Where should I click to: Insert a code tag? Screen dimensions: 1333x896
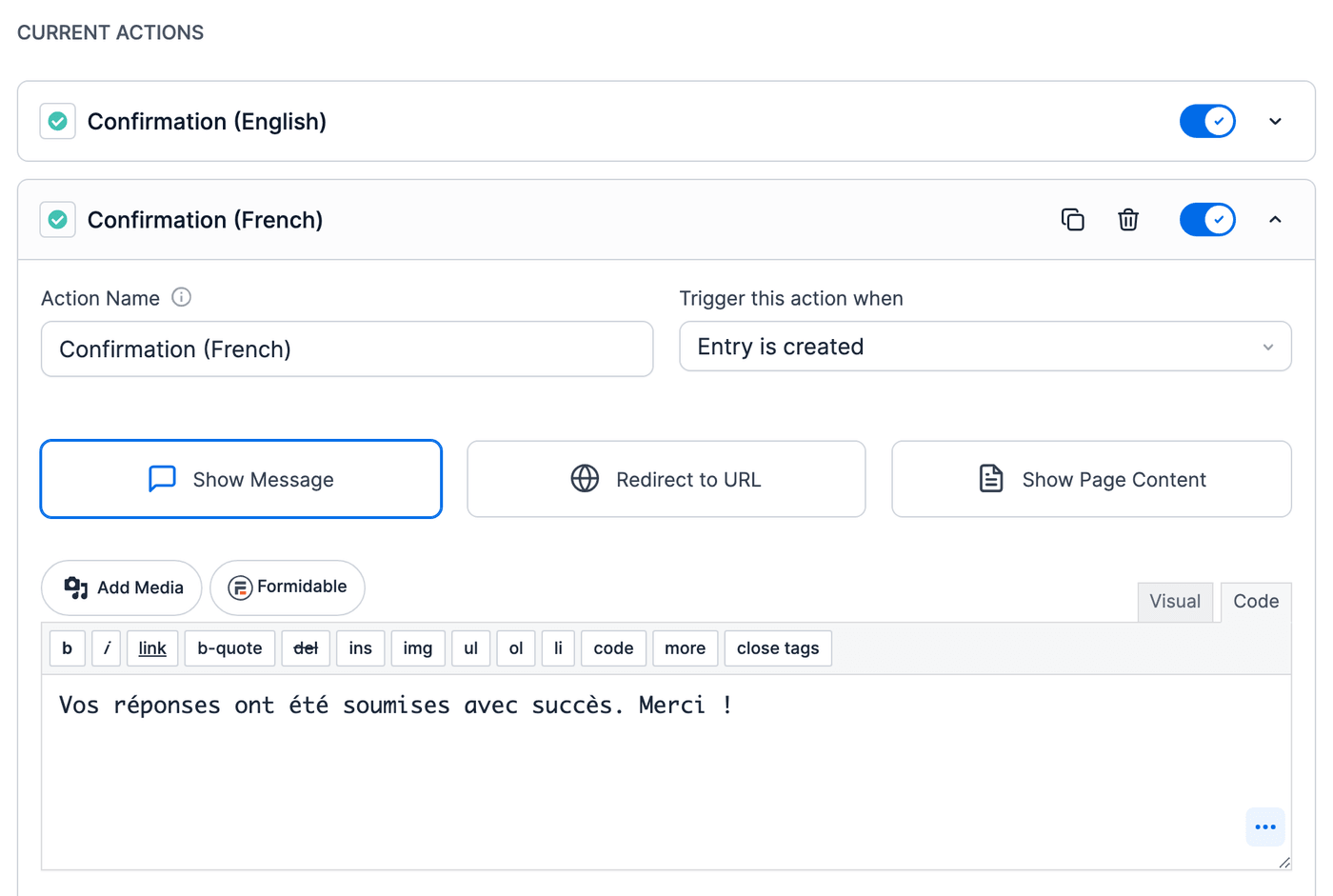pyautogui.click(x=613, y=648)
